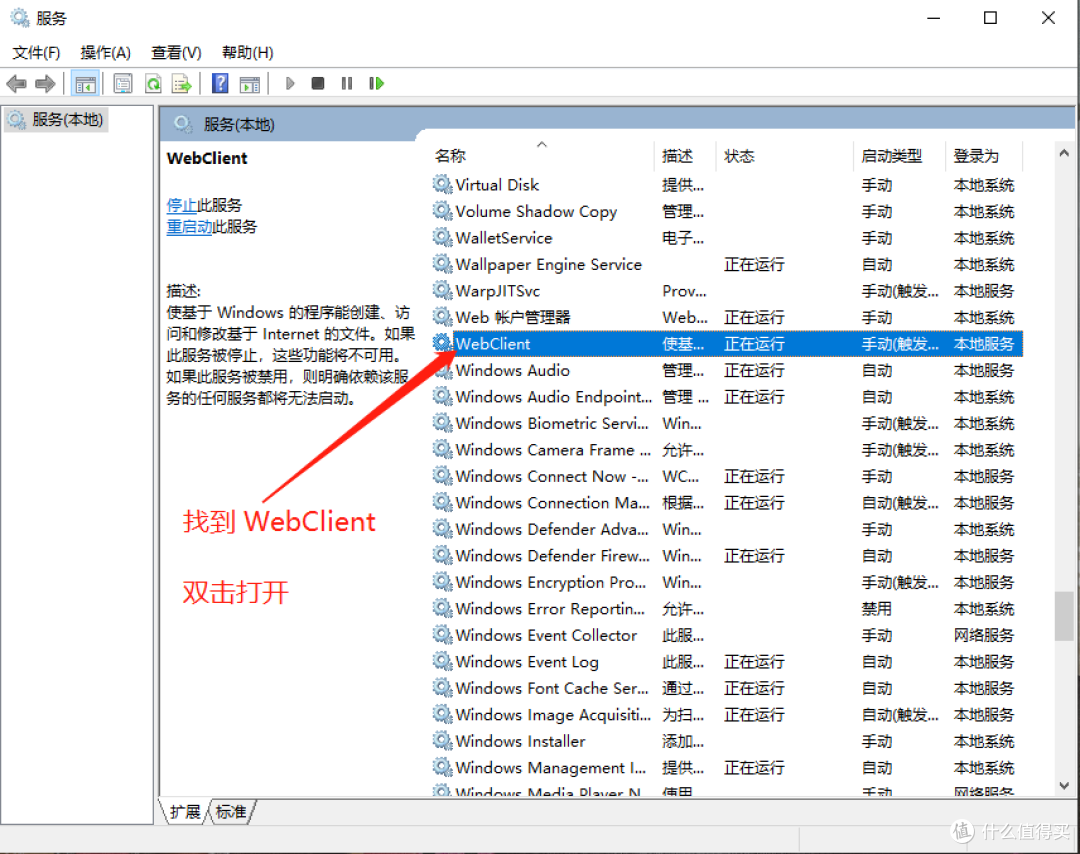Open the 操作(A) menu
This screenshot has height=854, width=1080.
click(105, 52)
